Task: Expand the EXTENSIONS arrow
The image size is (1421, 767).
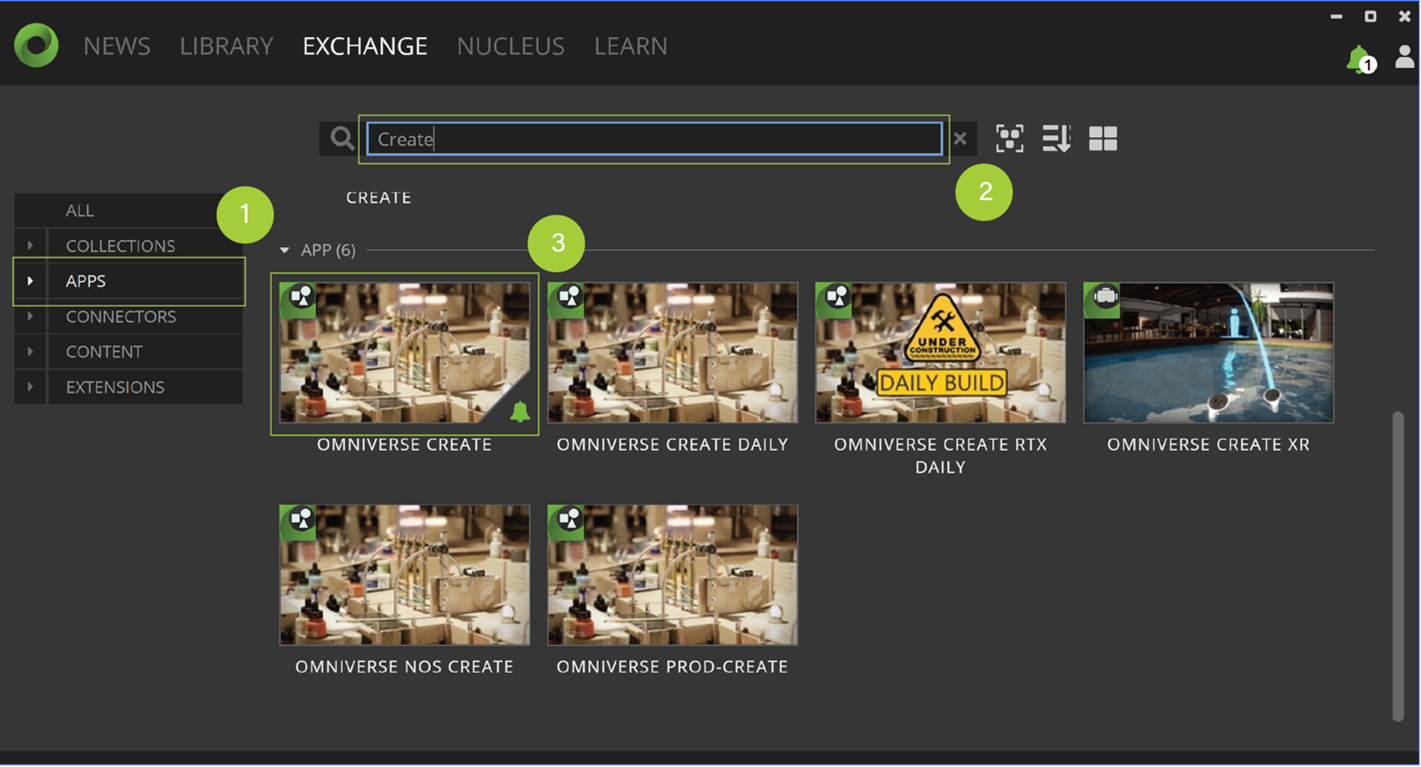Action: click(x=30, y=386)
